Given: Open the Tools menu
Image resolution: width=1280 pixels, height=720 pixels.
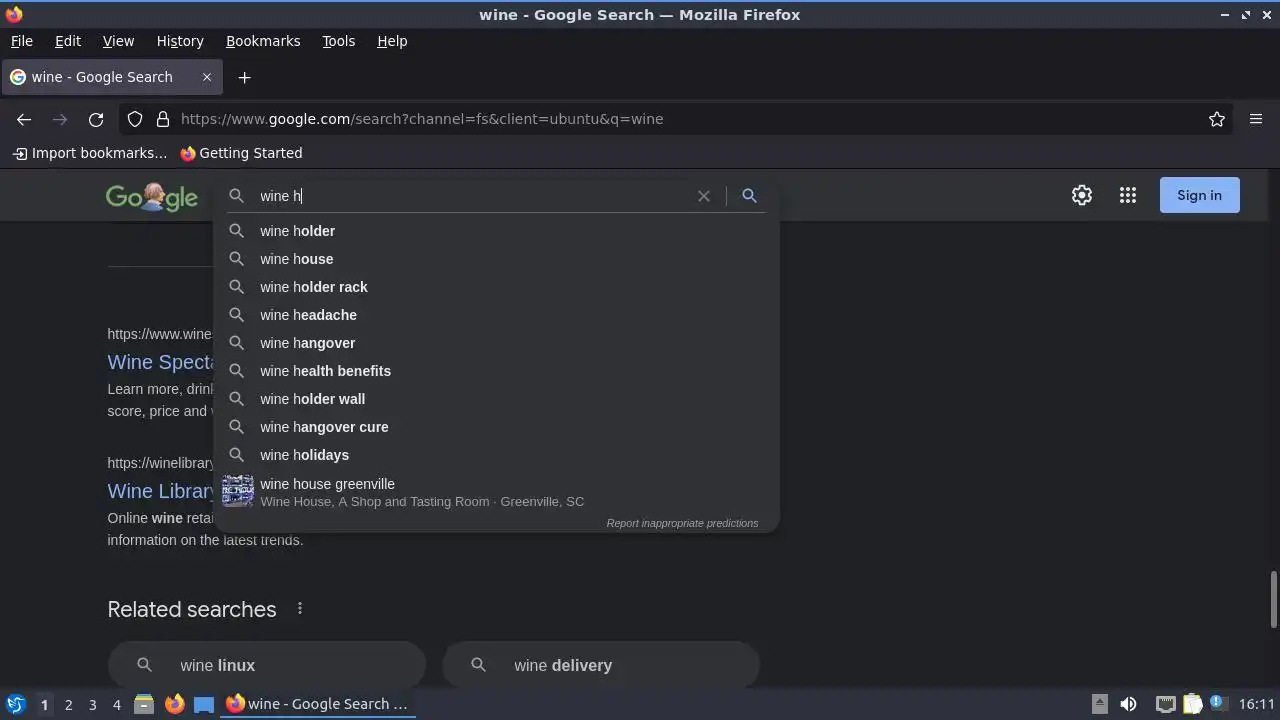Looking at the screenshot, I should [338, 41].
